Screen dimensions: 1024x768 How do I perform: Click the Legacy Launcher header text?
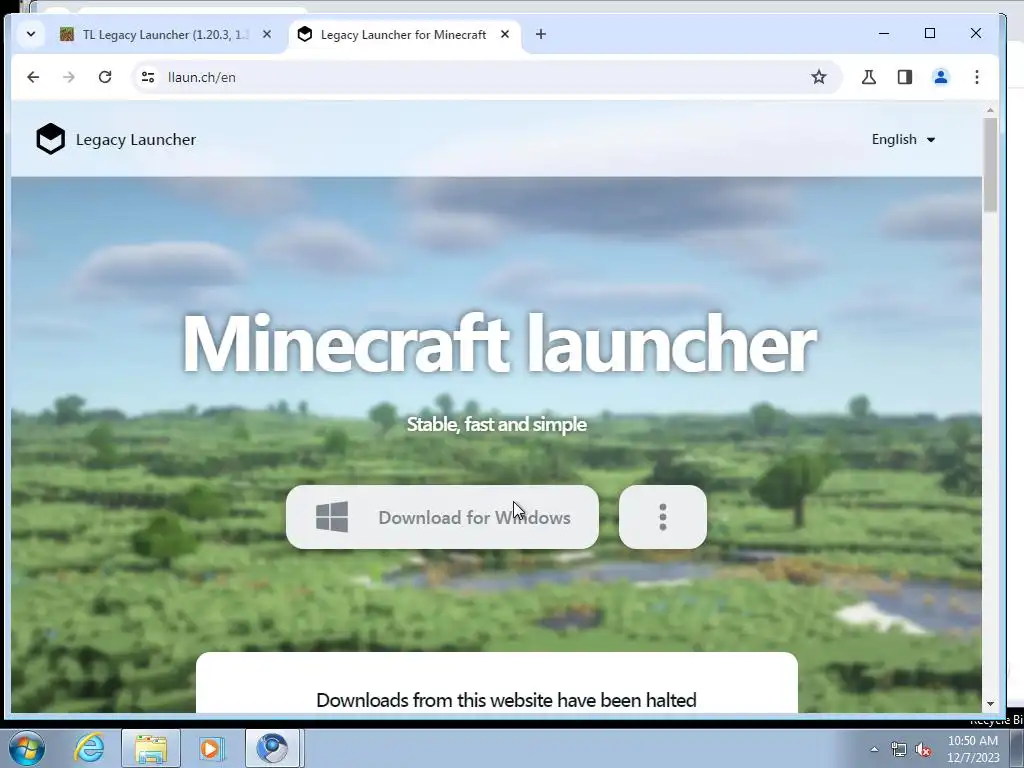(x=136, y=140)
